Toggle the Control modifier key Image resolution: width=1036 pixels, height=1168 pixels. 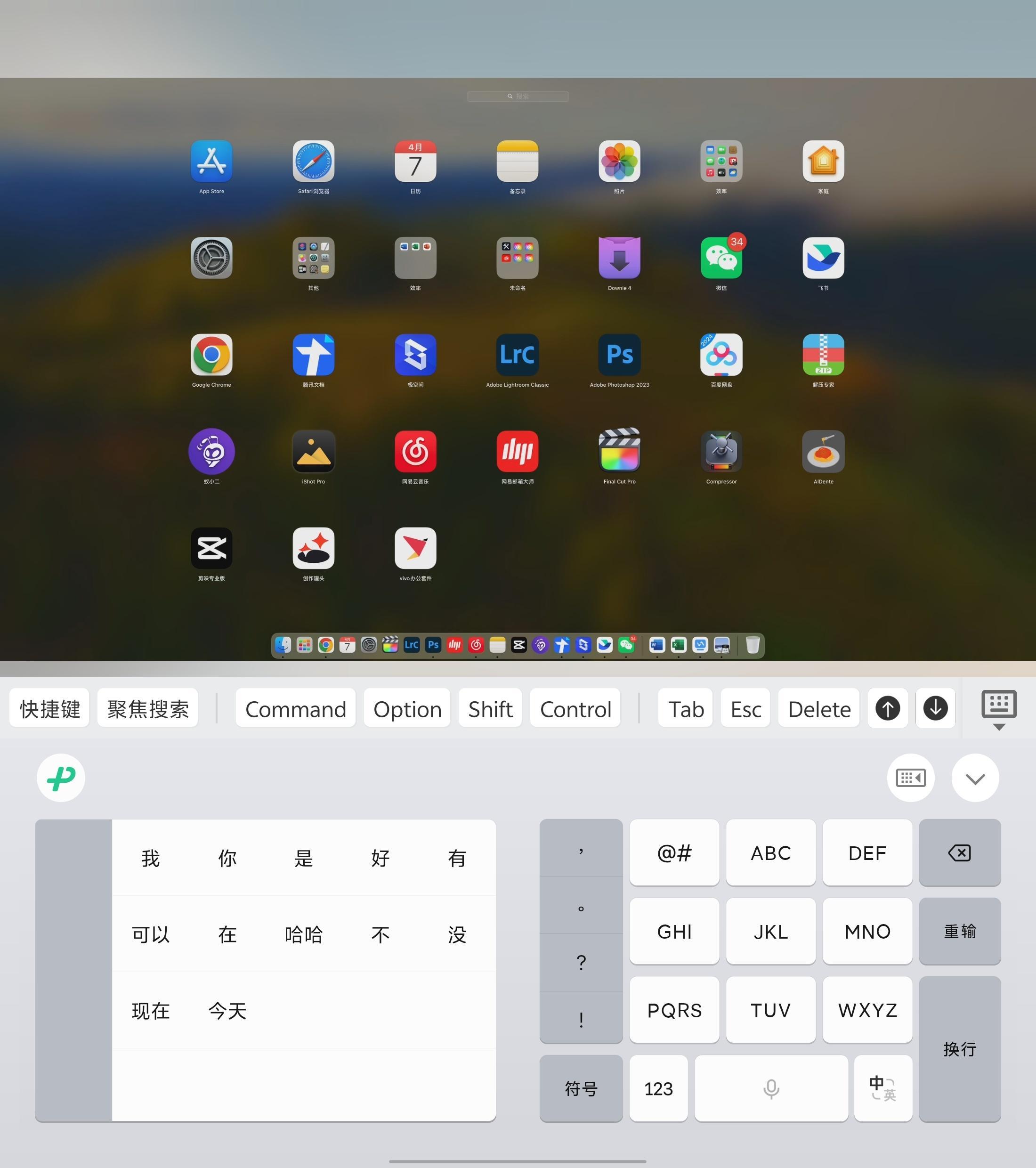point(575,708)
